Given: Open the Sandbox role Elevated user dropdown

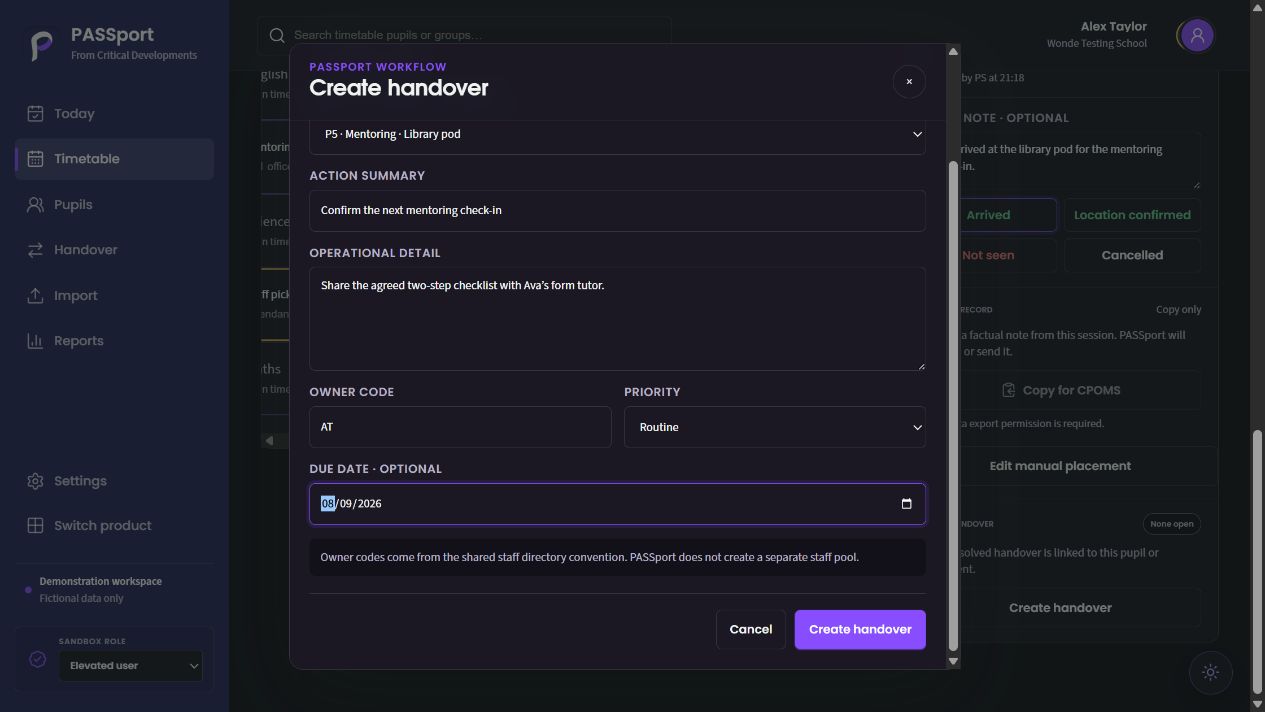Looking at the screenshot, I should click(130, 666).
